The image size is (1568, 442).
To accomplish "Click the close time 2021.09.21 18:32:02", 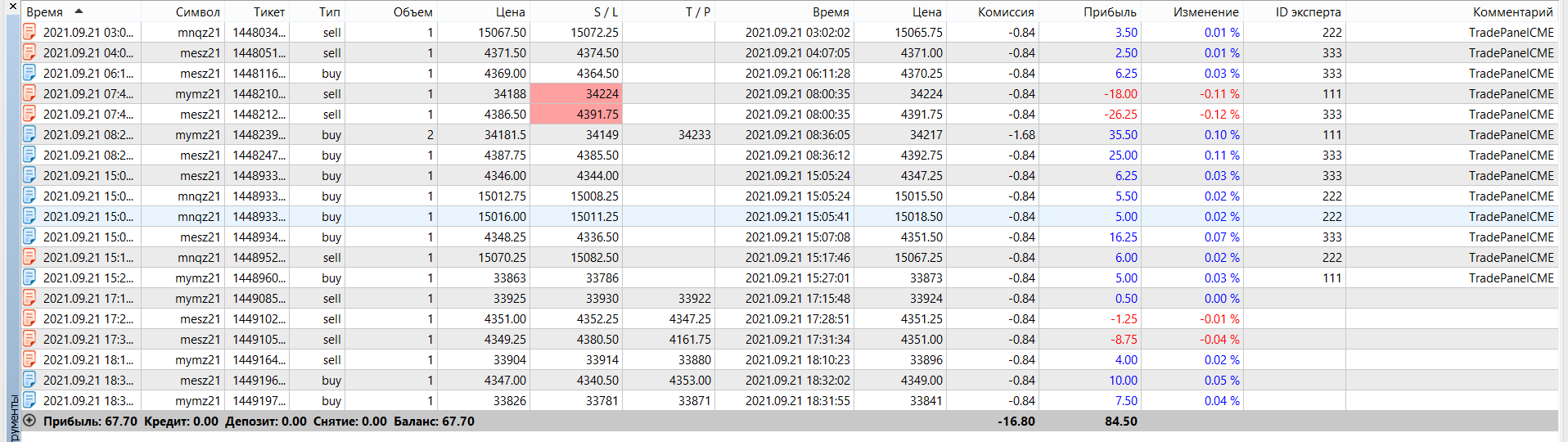I will [798, 381].
